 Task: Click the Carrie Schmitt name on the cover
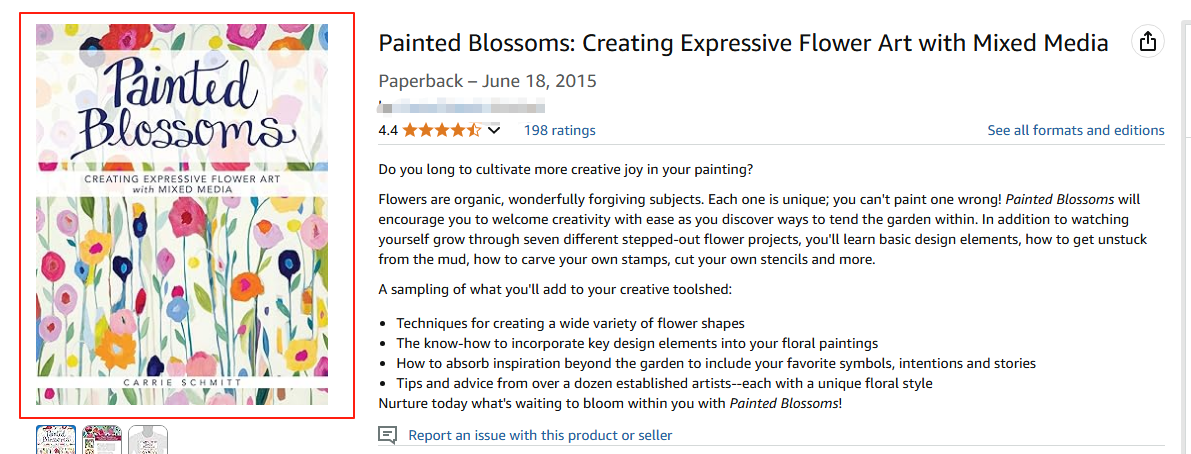(182, 382)
